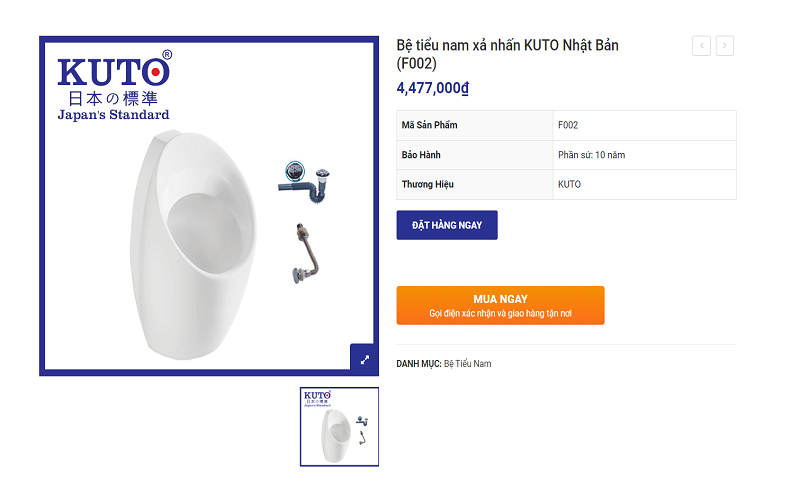Click the DANH MỤC label
The height and width of the screenshot is (500, 800).
coord(419,364)
